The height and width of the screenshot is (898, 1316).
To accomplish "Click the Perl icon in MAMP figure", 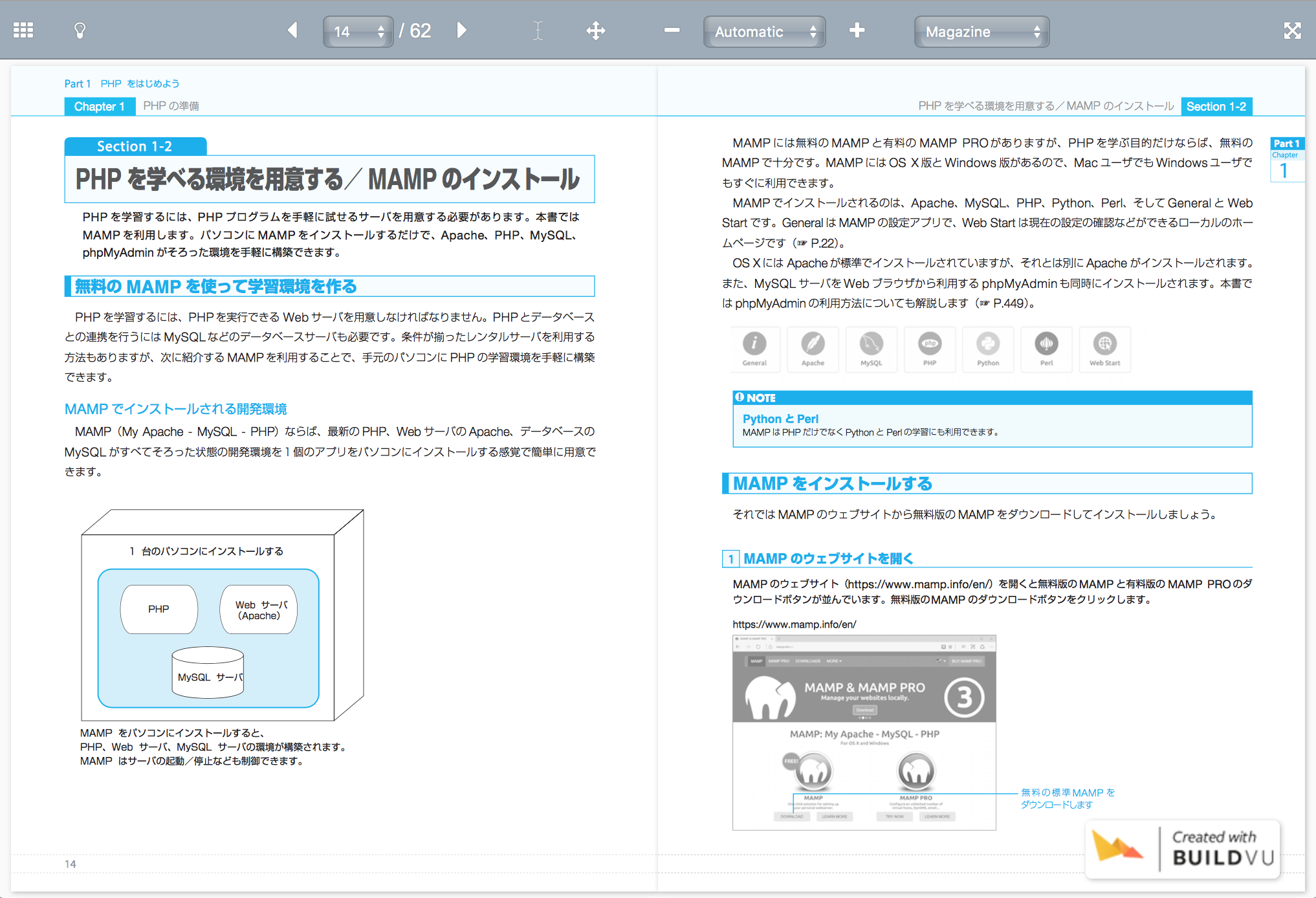I will click(1046, 349).
